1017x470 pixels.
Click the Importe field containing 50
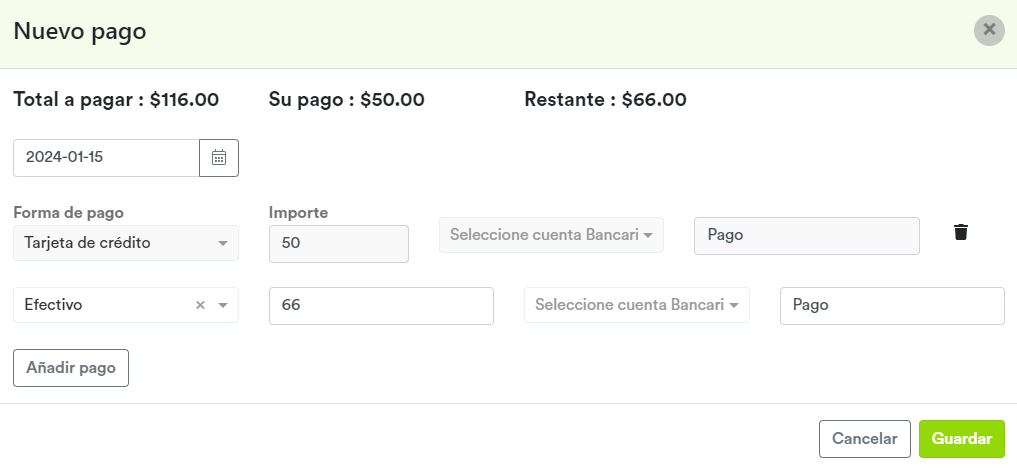[x=339, y=244]
